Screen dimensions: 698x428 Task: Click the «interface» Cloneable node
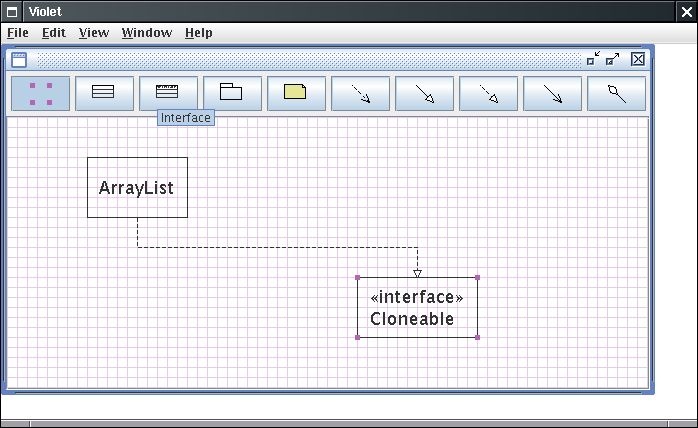pyautogui.click(x=417, y=307)
